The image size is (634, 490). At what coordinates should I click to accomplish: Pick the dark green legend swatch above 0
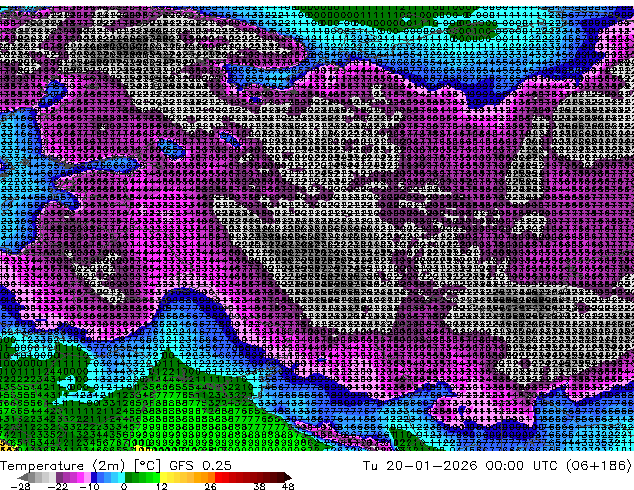129,477
